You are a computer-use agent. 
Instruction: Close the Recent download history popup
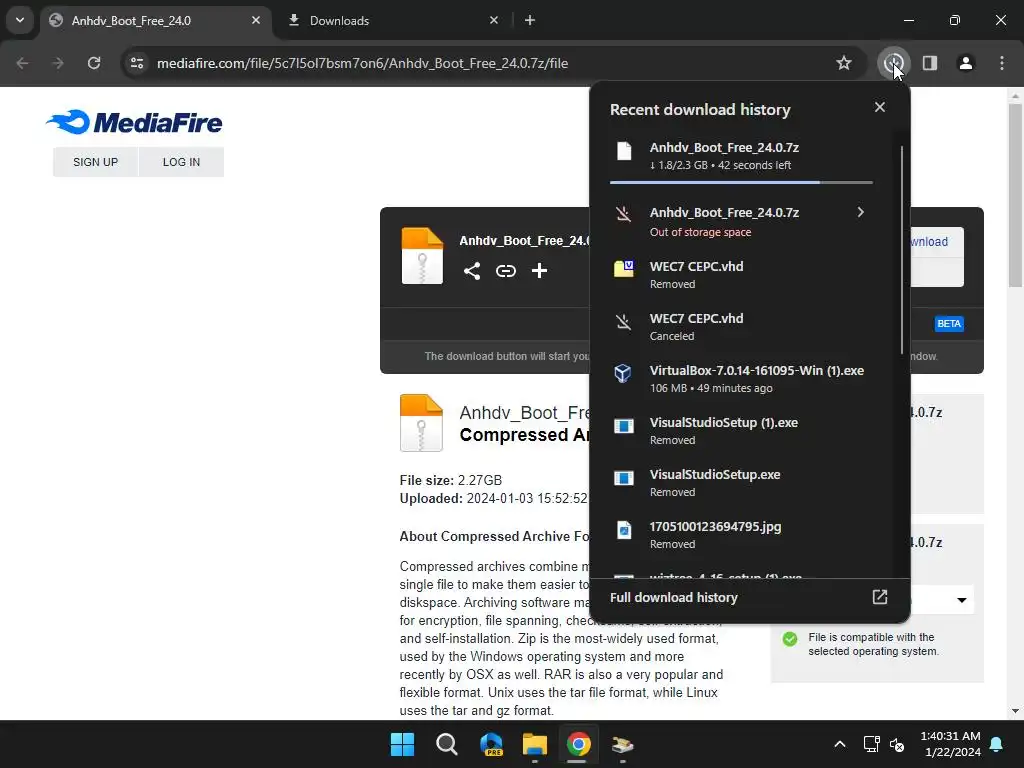pyautogui.click(x=880, y=107)
